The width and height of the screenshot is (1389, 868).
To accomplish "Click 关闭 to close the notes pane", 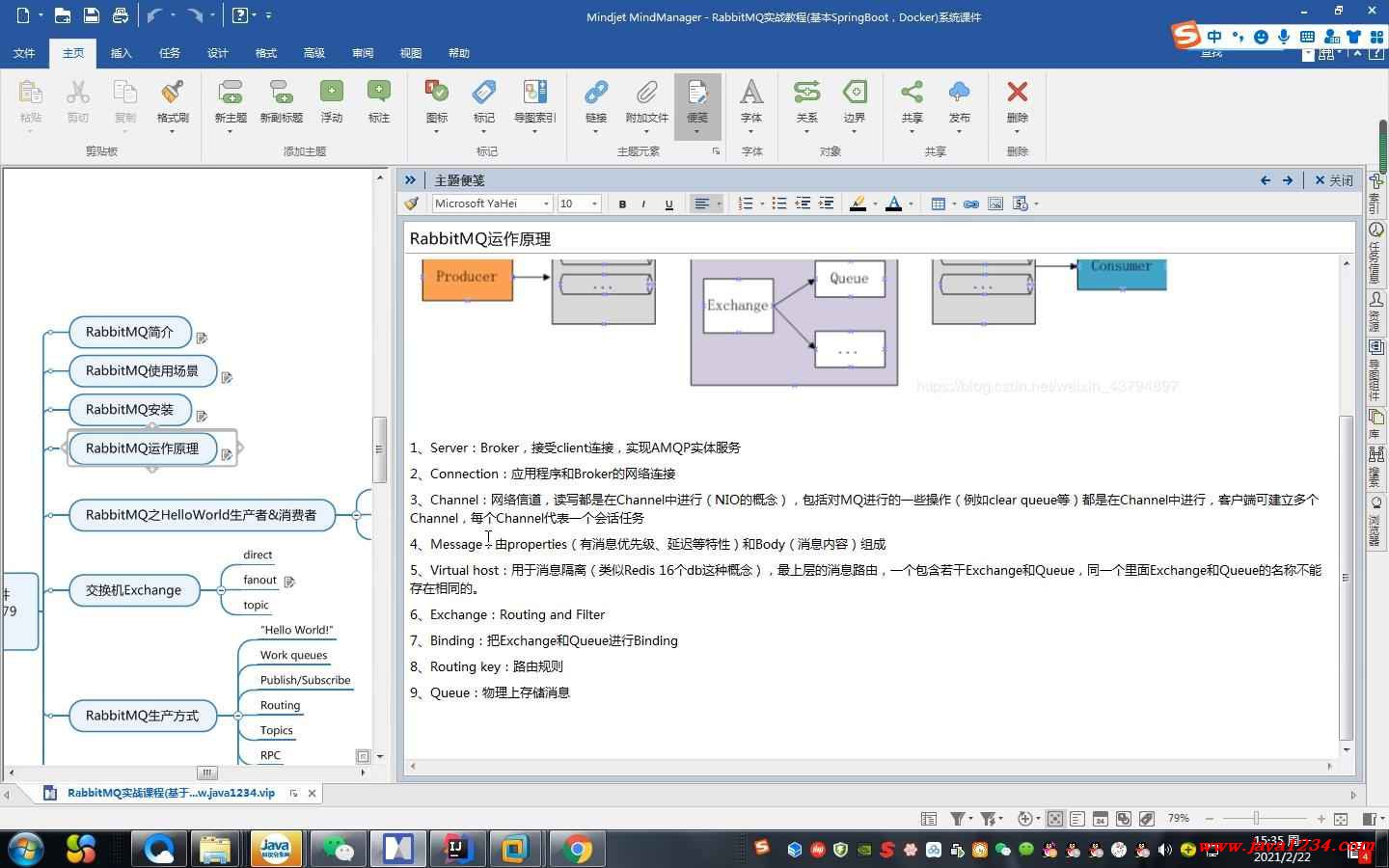I will click(x=1335, y=180).
